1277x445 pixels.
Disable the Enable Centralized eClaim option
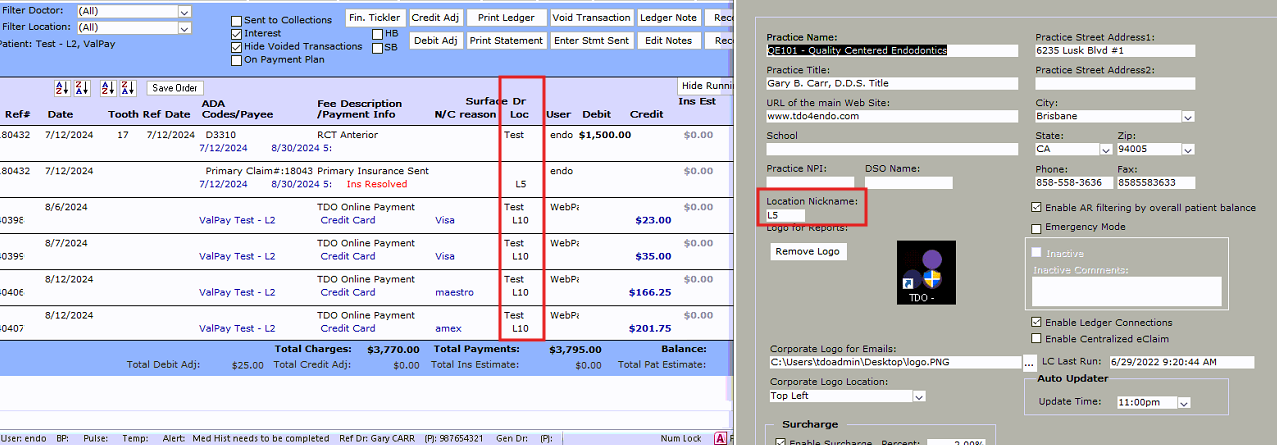coord(1036,339)
